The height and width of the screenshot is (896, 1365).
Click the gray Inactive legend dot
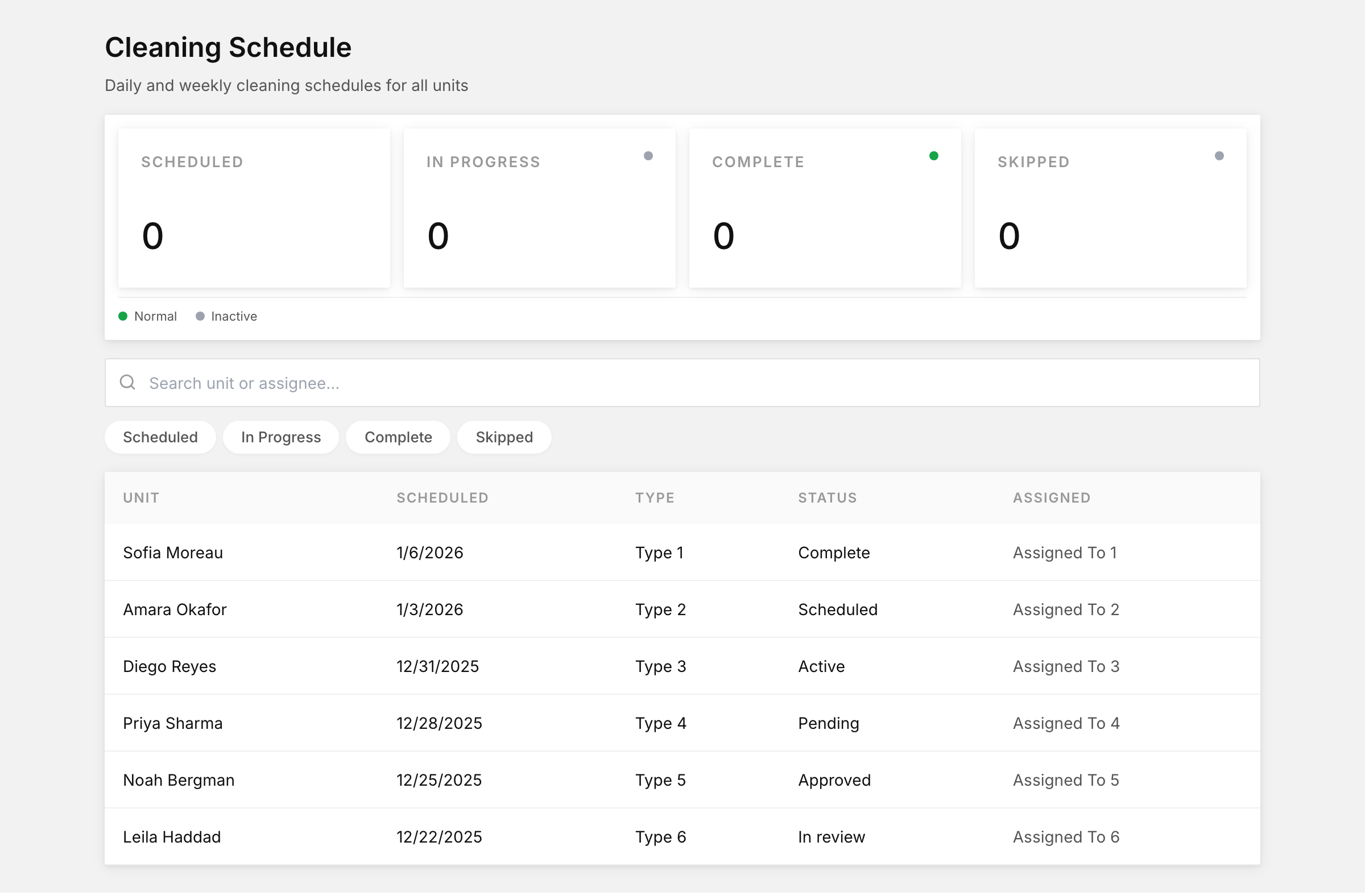(x=200, y=317)
